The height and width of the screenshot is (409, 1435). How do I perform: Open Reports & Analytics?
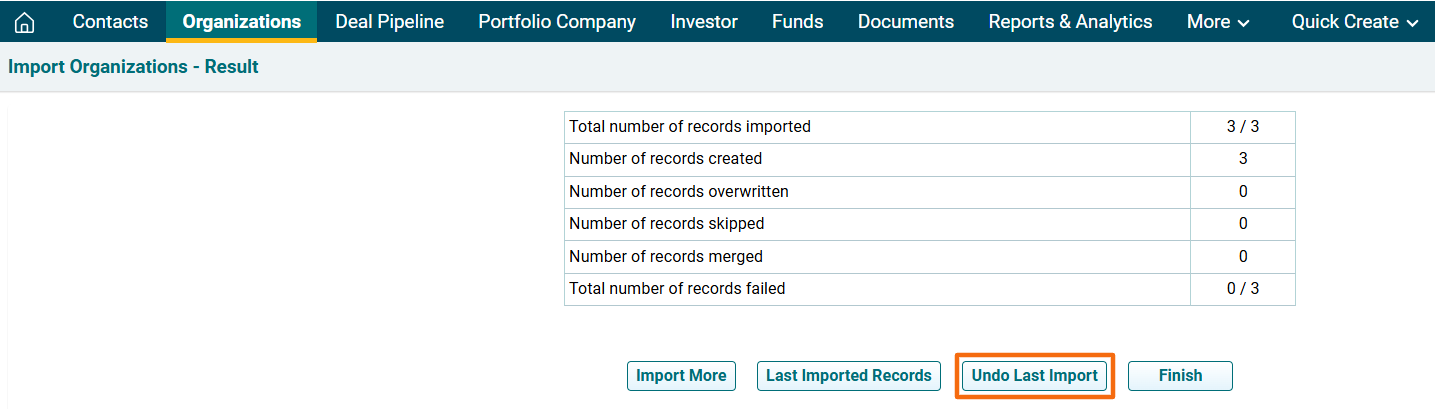[1070, 22]
